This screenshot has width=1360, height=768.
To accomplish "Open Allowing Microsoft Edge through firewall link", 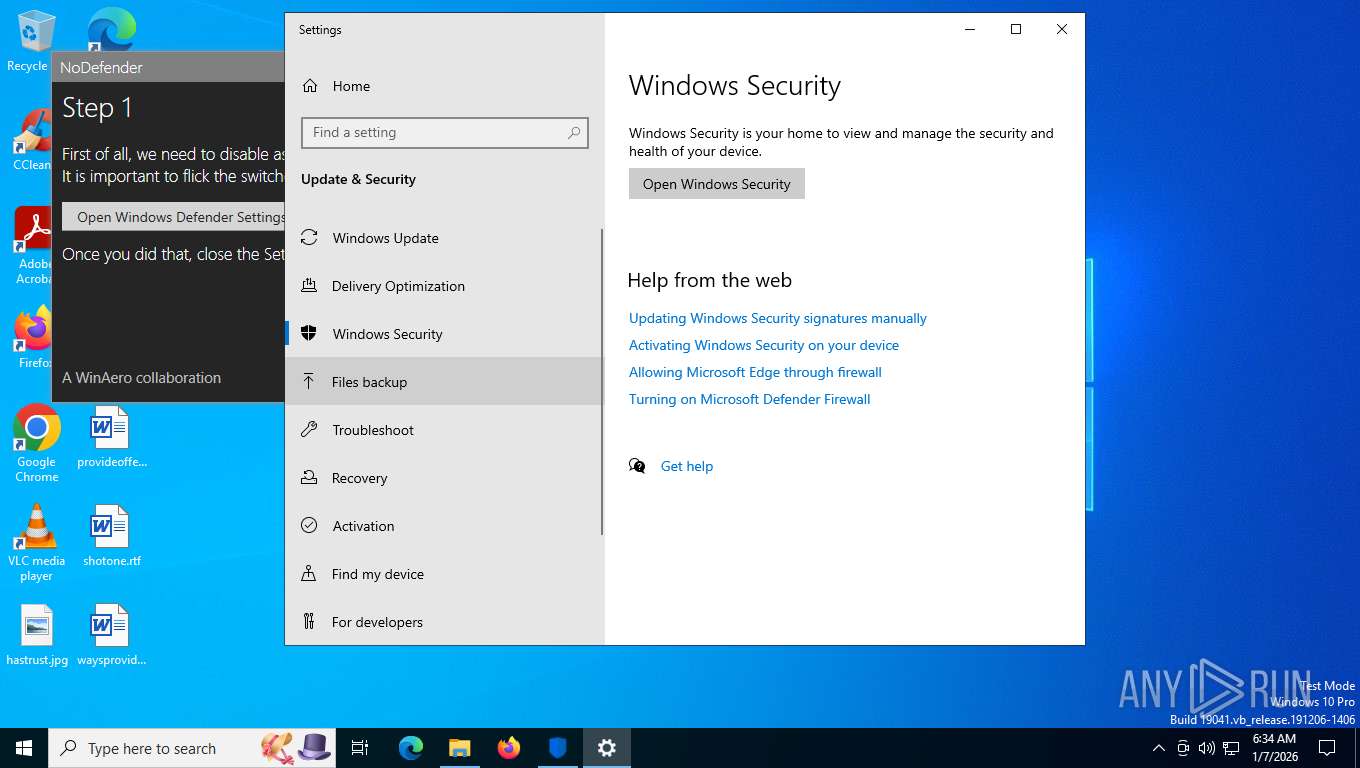I will (x=755, y=372).
